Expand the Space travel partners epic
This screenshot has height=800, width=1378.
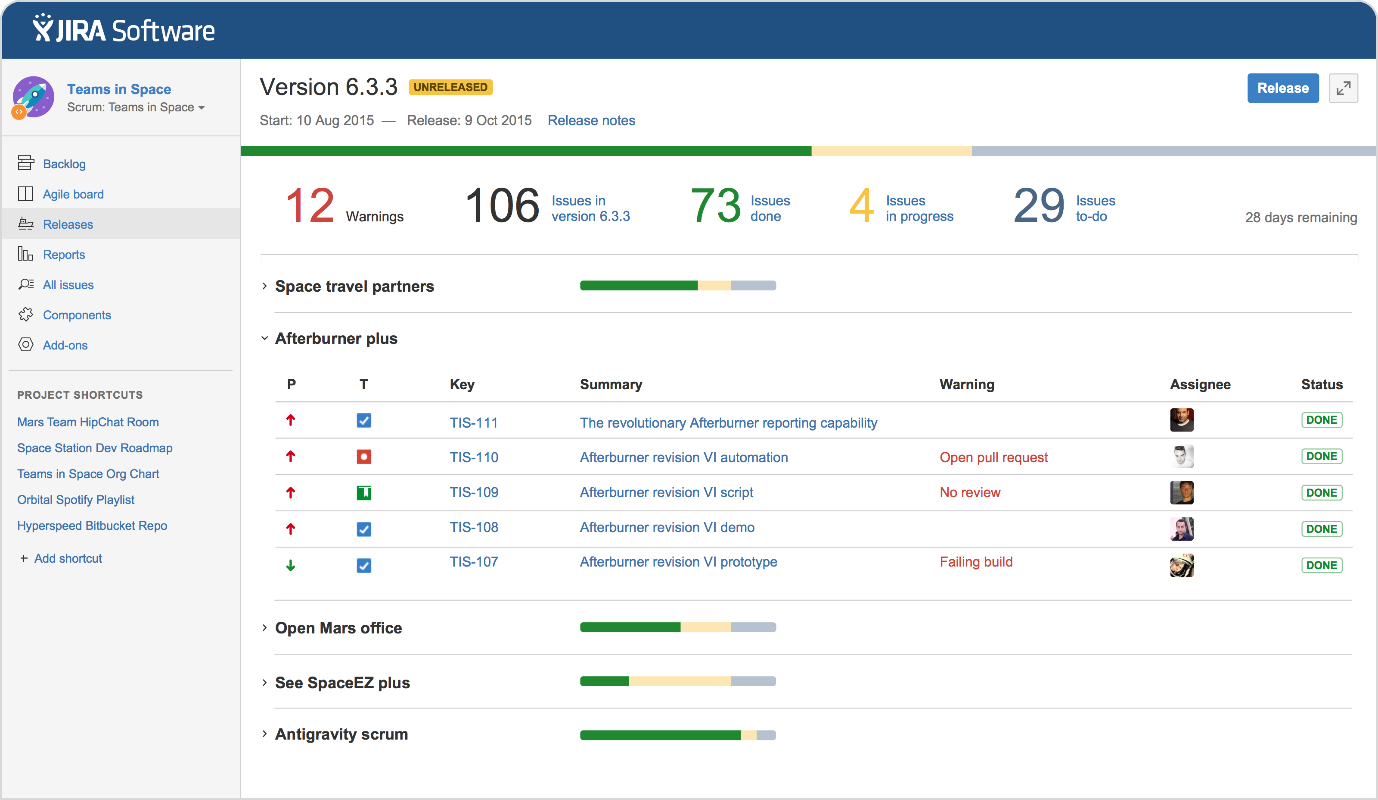[265, 286]
